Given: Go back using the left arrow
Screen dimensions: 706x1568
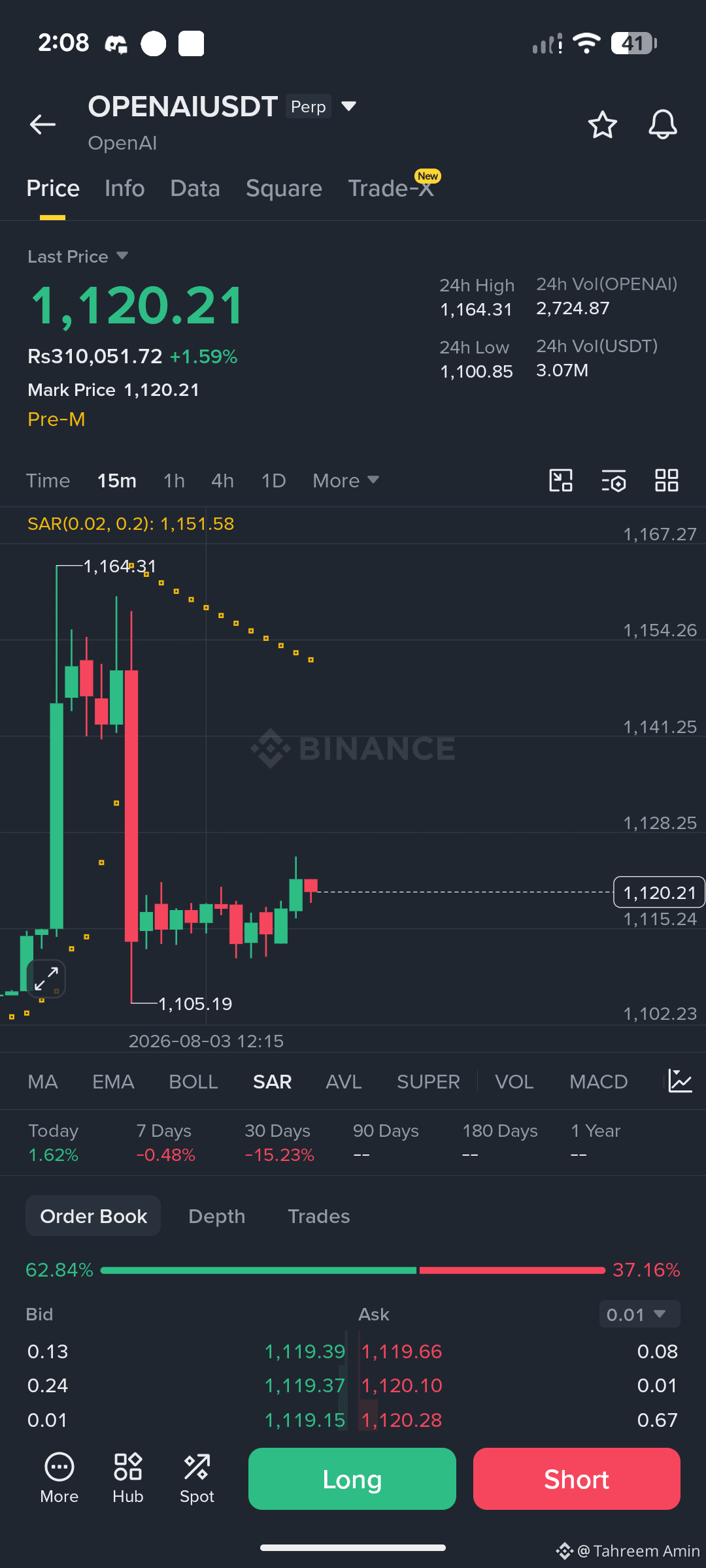Looking at the screenshot, I should [x=42, y=124].
